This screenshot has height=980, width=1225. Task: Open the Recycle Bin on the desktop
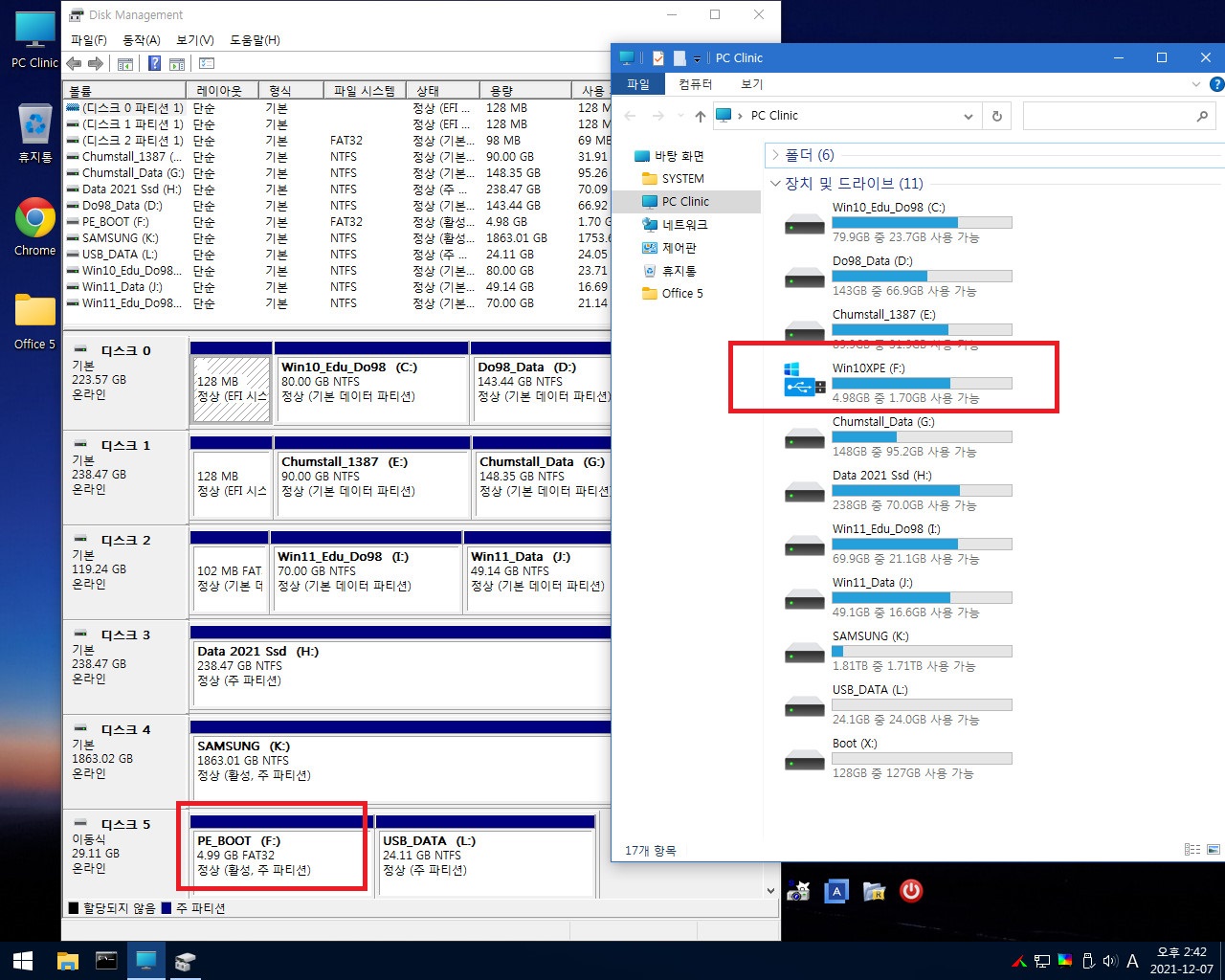pyautogui.click(x=35, y=132)
